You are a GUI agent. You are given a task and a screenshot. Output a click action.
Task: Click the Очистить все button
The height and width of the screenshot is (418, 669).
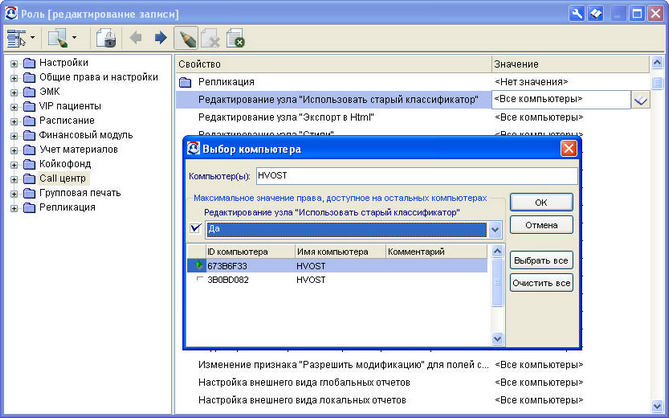coord(541,283)
